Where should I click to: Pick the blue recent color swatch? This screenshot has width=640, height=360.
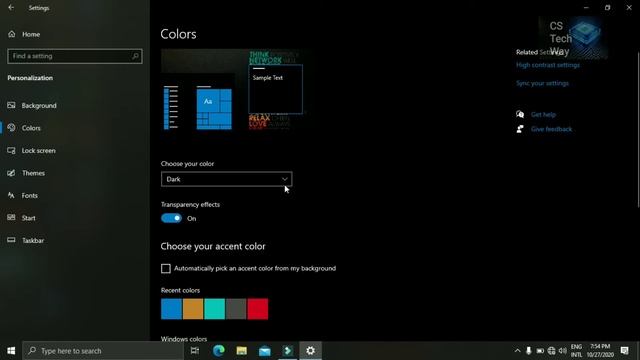[171, 309]
